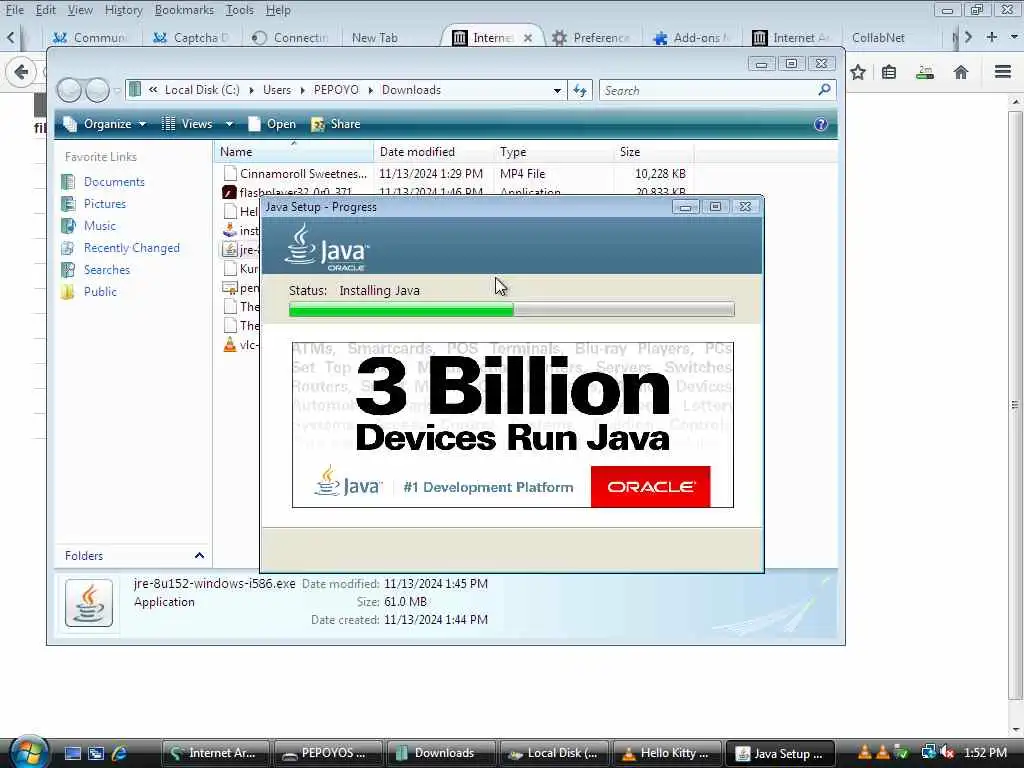Switch to the New Tab tab
This screenshot has width=1024, height=768.
click(375, 38)
